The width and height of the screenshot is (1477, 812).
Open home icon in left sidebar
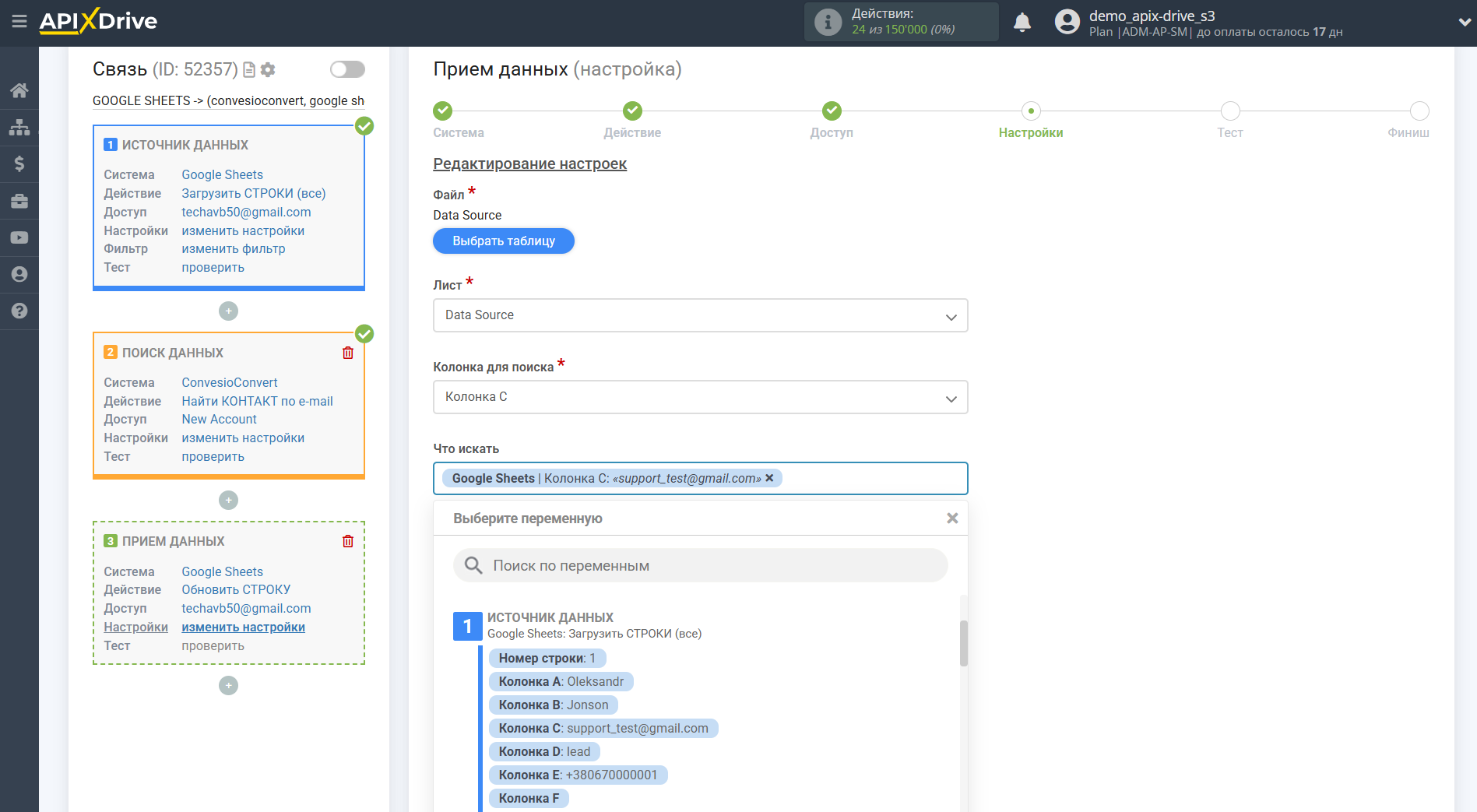pos(19,90)
